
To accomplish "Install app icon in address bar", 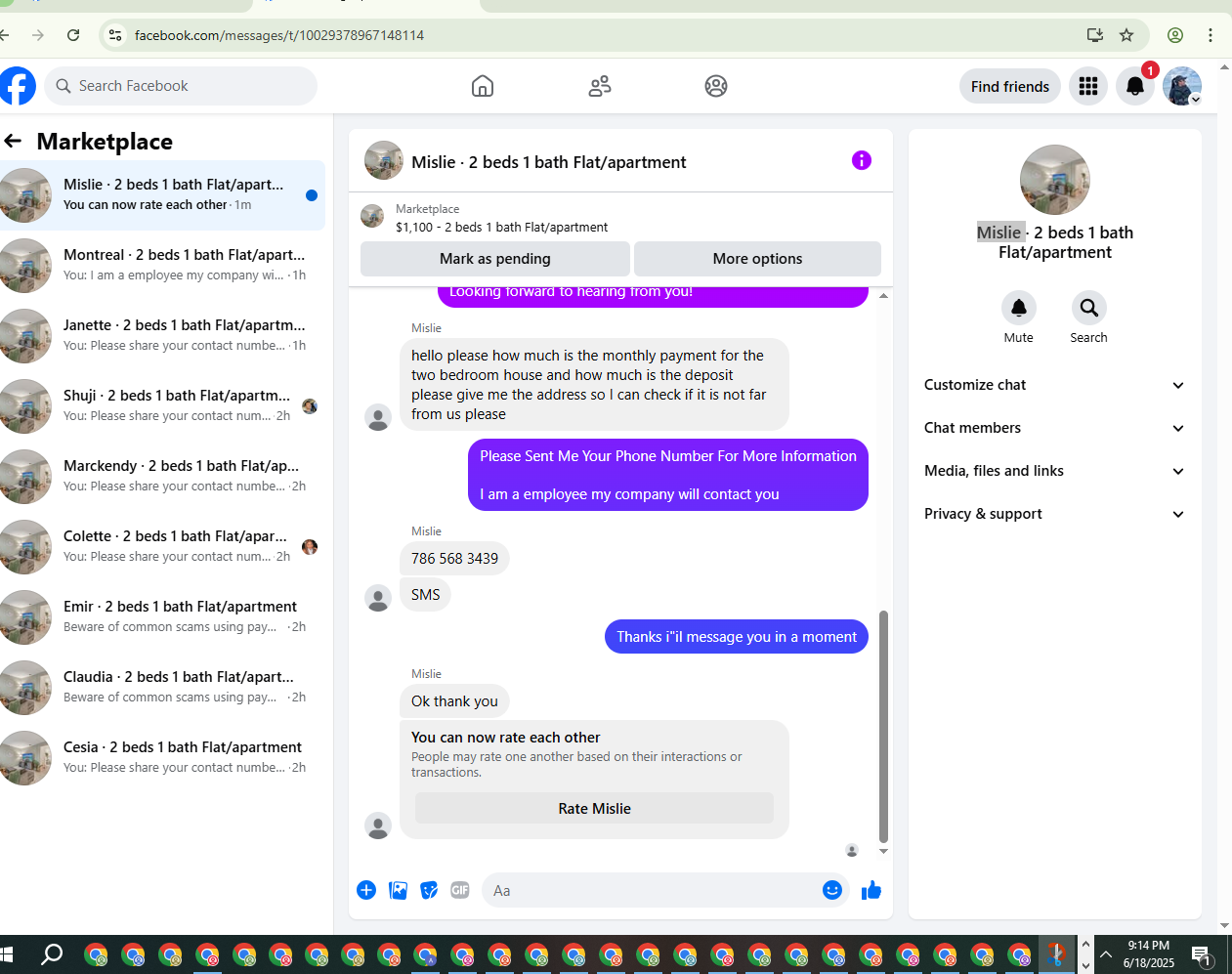I will tap(1095, 35).
